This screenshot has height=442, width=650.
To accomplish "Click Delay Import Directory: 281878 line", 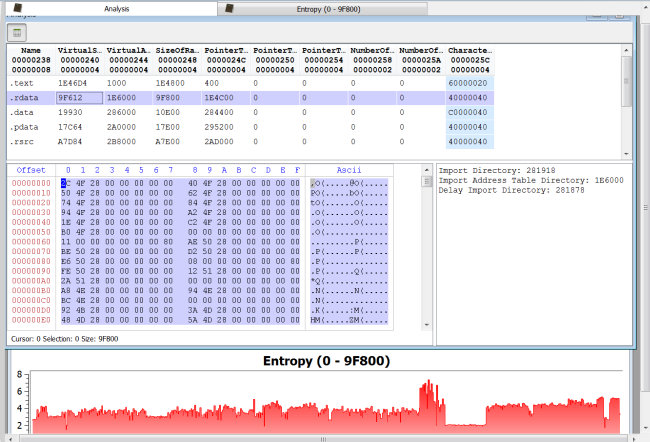I will pos(512,190).
